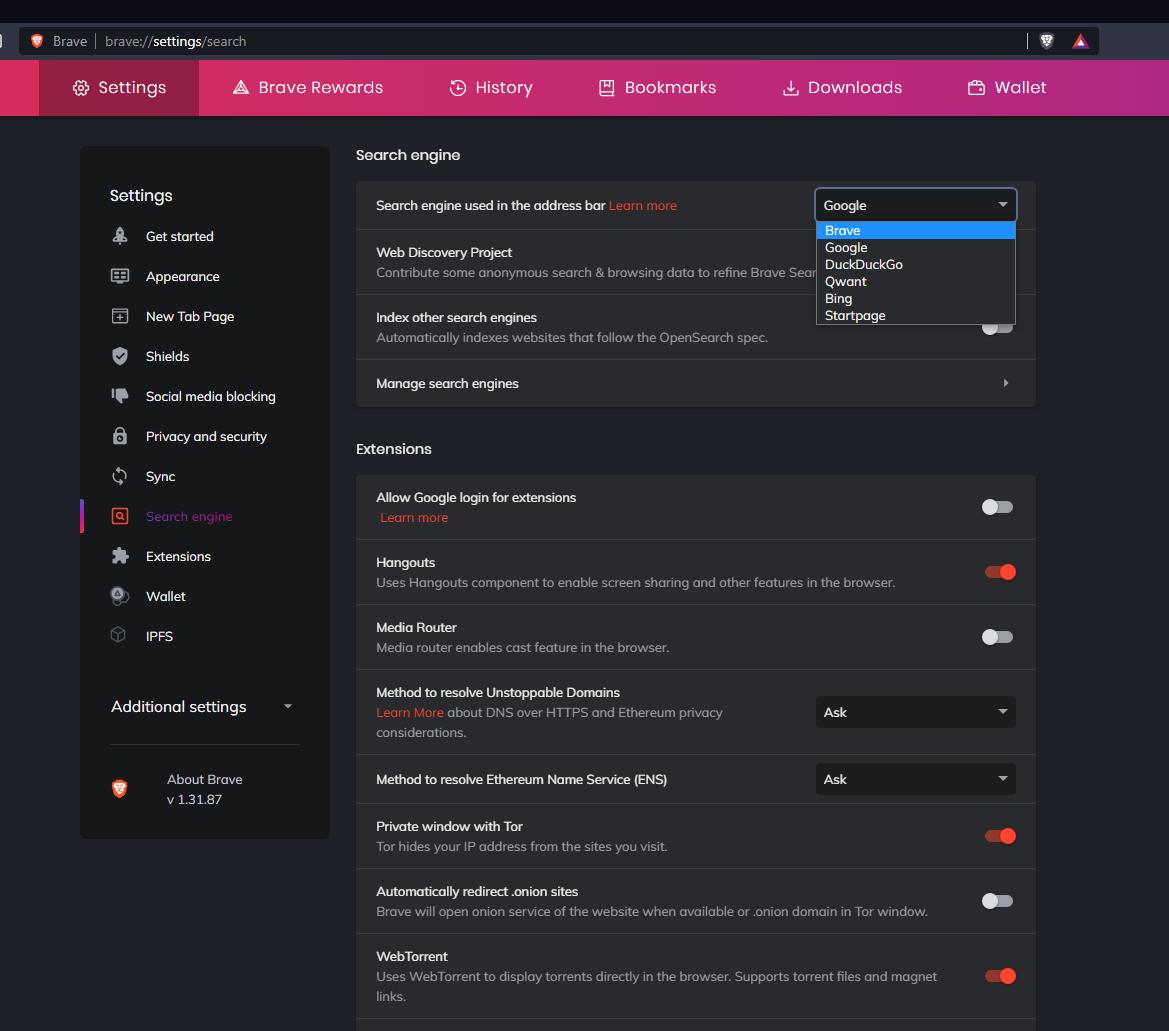Click the Shields checkmark shield icon
The width and height of the screenshot is (1169, 1031).
tap(119, 356)
